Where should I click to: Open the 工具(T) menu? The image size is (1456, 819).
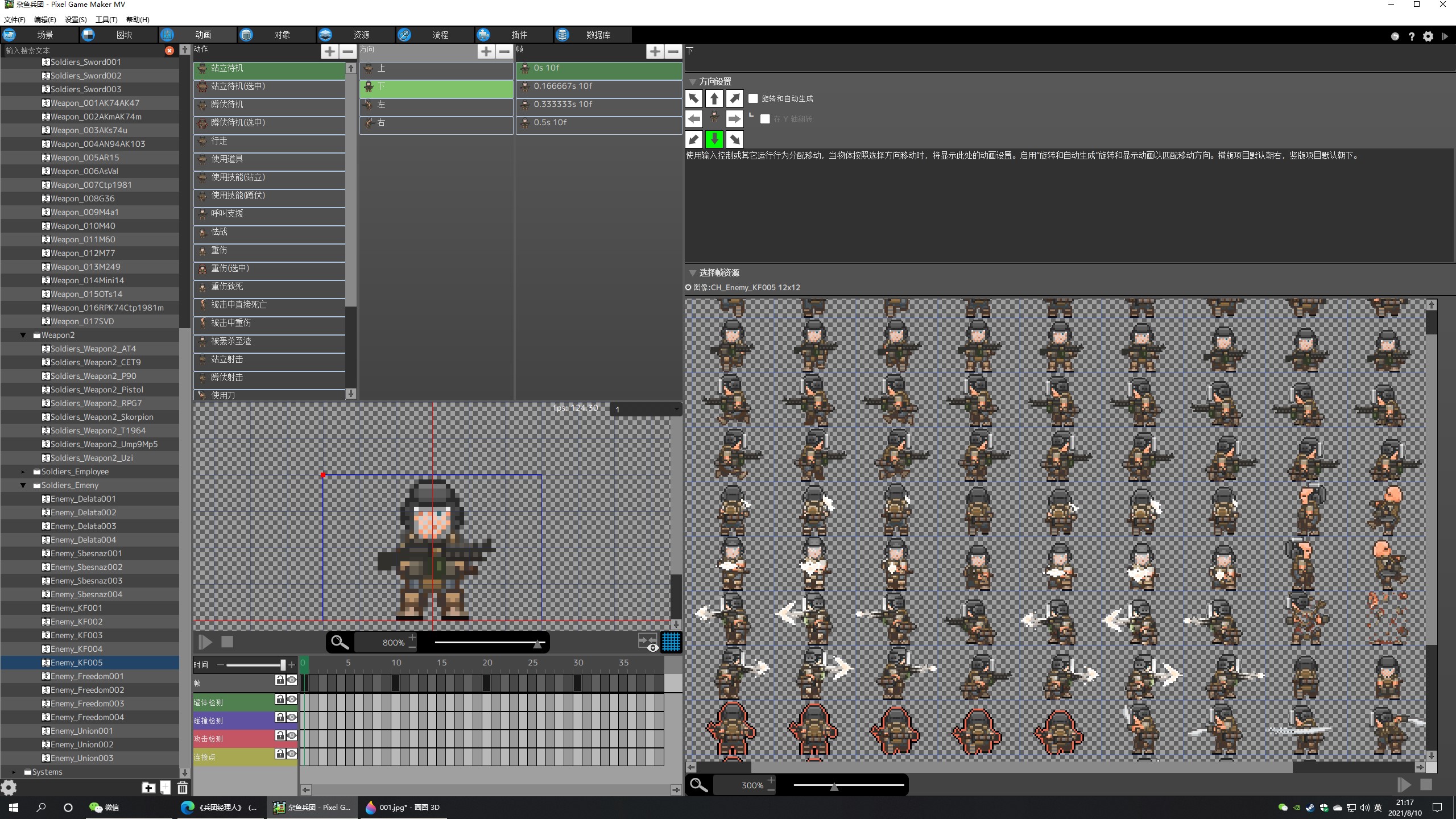pos(106,19)
